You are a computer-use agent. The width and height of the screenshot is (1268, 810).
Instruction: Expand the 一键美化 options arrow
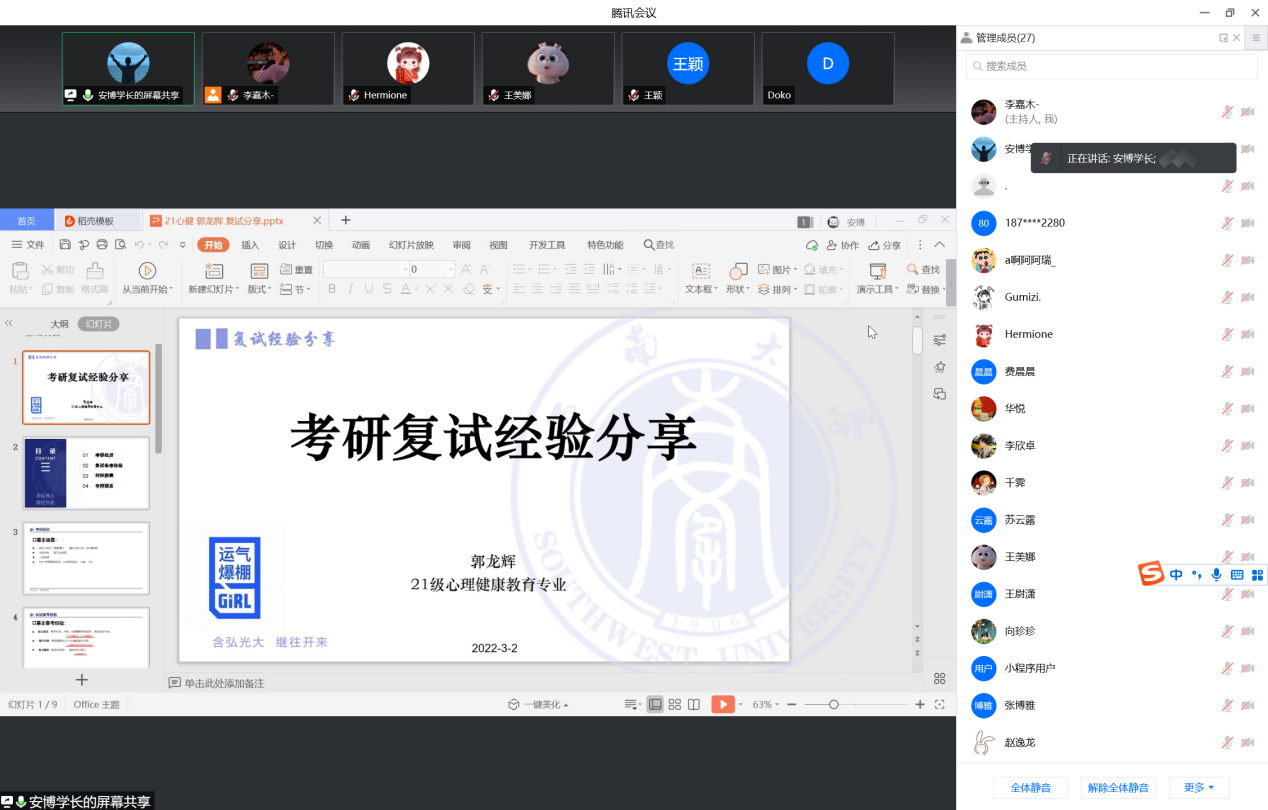(566, 705)
